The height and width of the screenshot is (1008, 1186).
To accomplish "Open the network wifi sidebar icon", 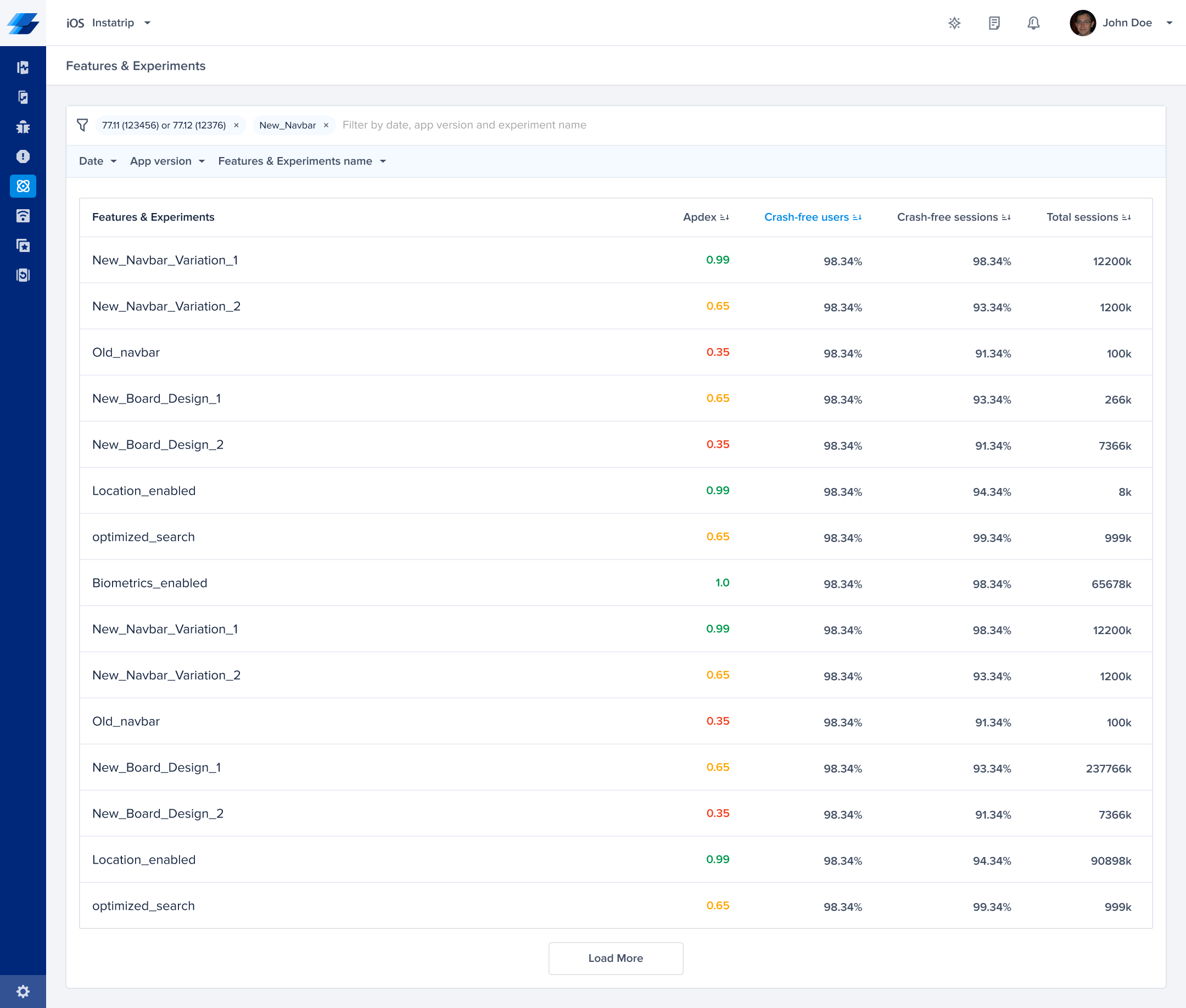I will click(x=23, y=216).
